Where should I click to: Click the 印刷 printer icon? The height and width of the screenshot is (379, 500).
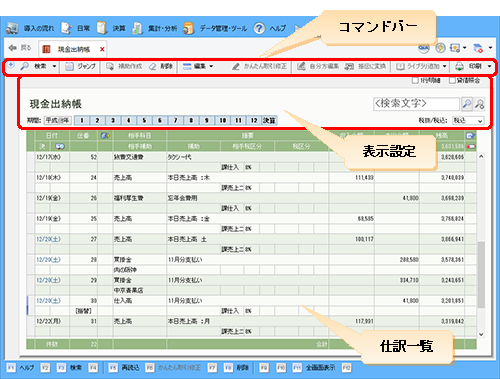tap(459, 66)
